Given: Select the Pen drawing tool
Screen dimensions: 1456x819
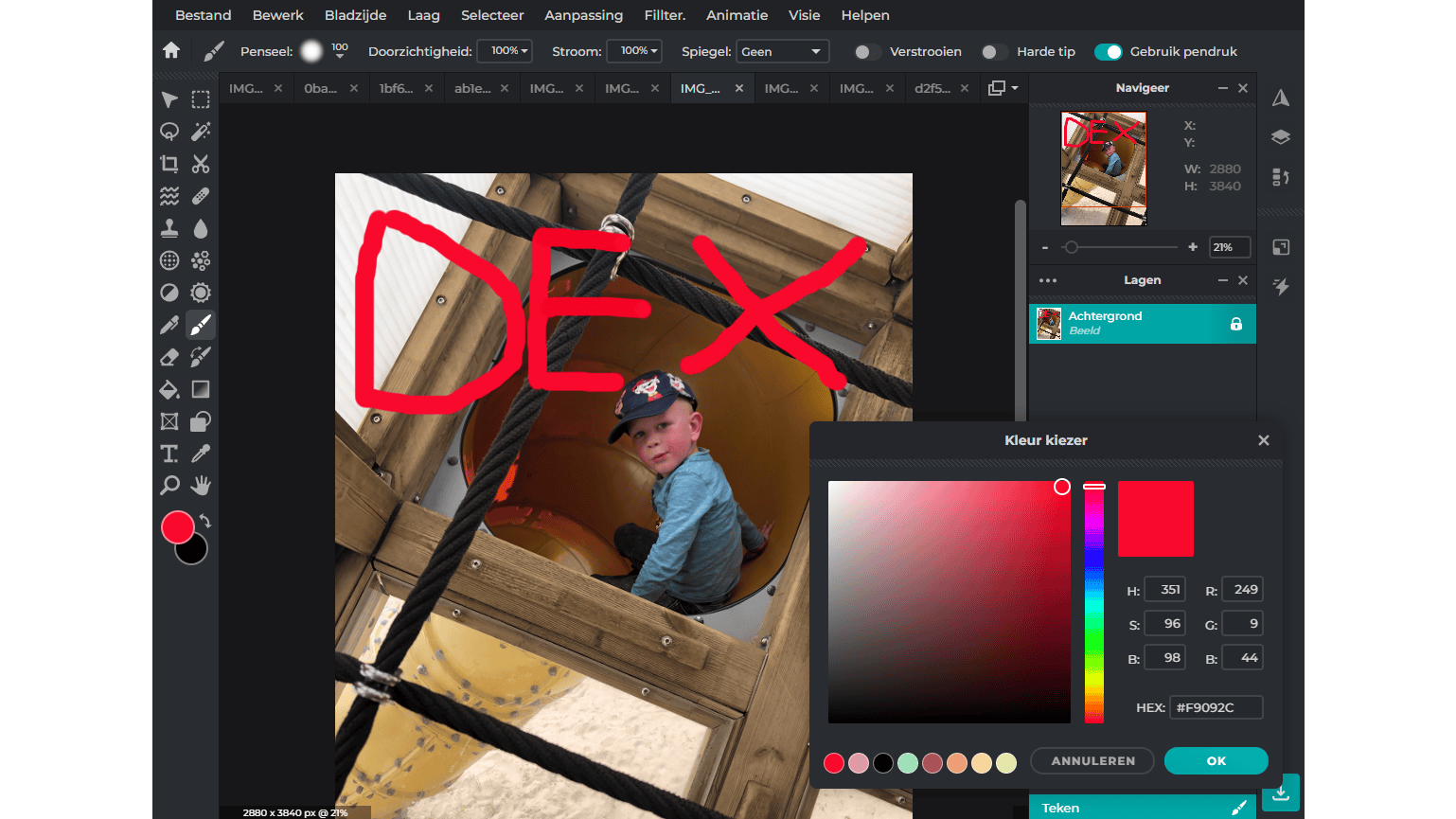Looking at the screenshot, I should (169, 325).
